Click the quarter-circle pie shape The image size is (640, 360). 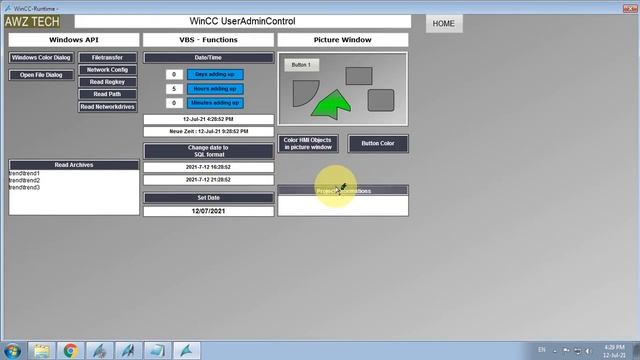click(x=304, y=92)
